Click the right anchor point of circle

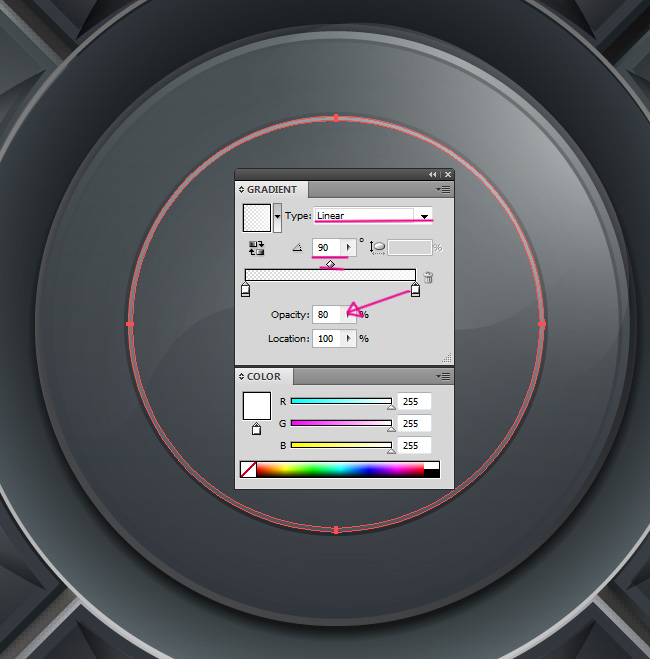click(x=542, y=324)
